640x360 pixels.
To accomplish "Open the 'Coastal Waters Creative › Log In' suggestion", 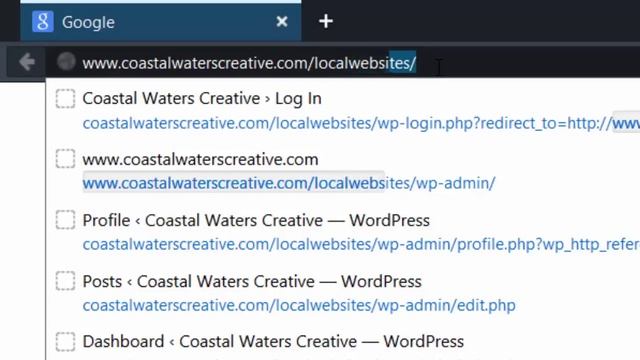I will pos(202,99).
